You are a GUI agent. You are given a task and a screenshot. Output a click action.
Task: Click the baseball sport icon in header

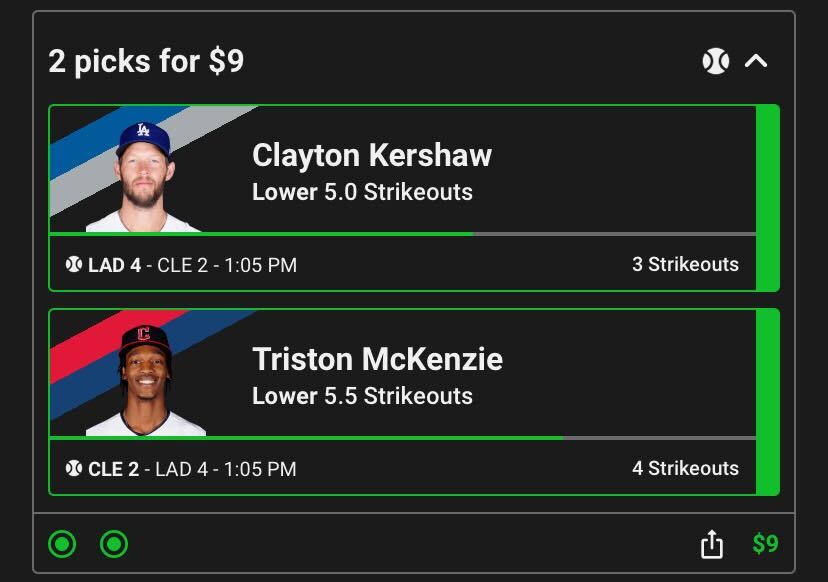715,62
